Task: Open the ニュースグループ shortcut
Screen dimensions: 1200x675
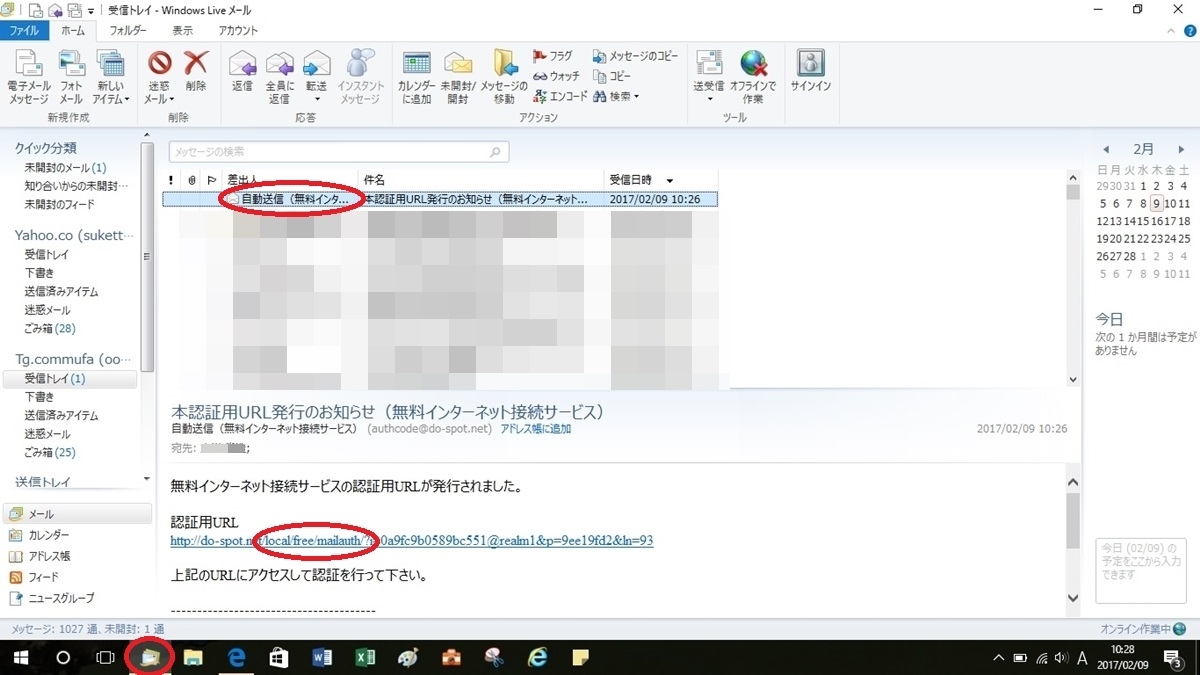Action: 51,598
